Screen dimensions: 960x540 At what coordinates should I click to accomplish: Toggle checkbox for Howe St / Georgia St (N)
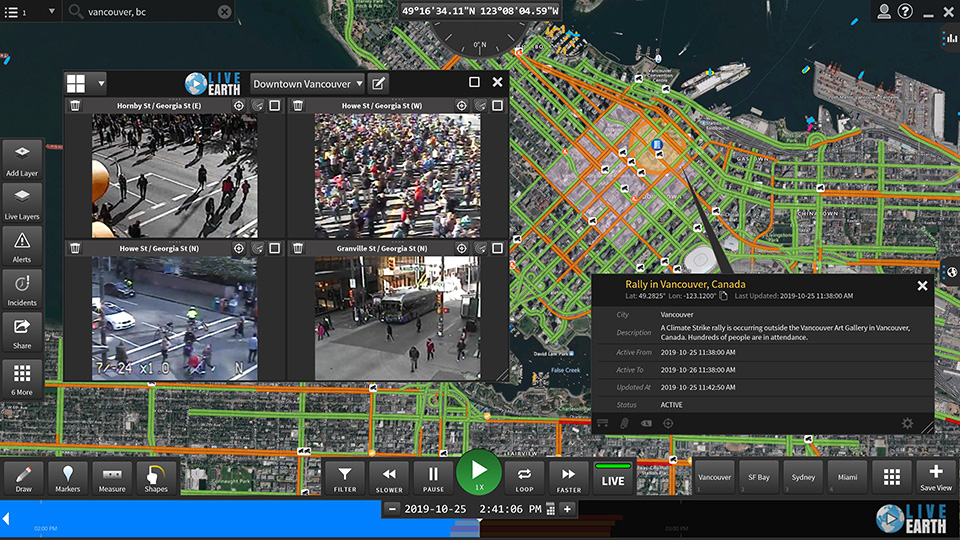[275, 249]
